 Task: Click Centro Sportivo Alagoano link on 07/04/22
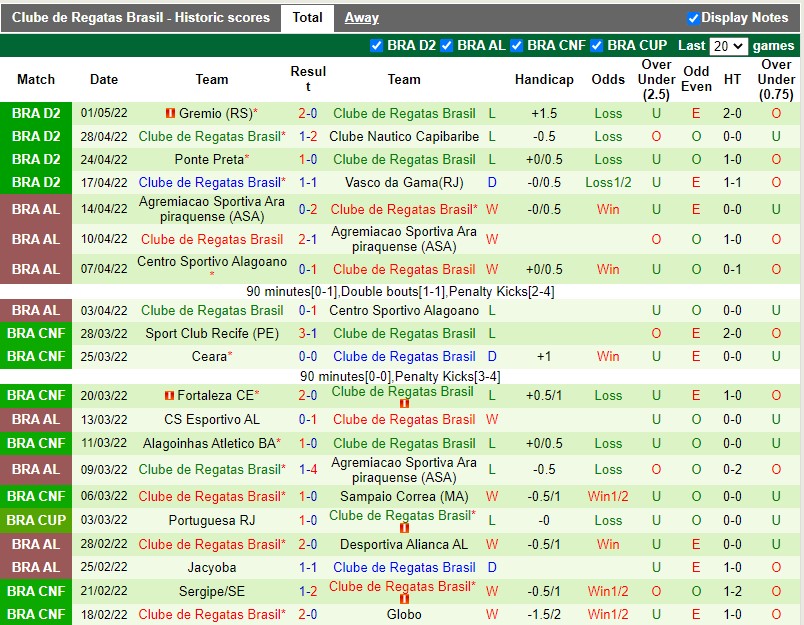[212, 261]
